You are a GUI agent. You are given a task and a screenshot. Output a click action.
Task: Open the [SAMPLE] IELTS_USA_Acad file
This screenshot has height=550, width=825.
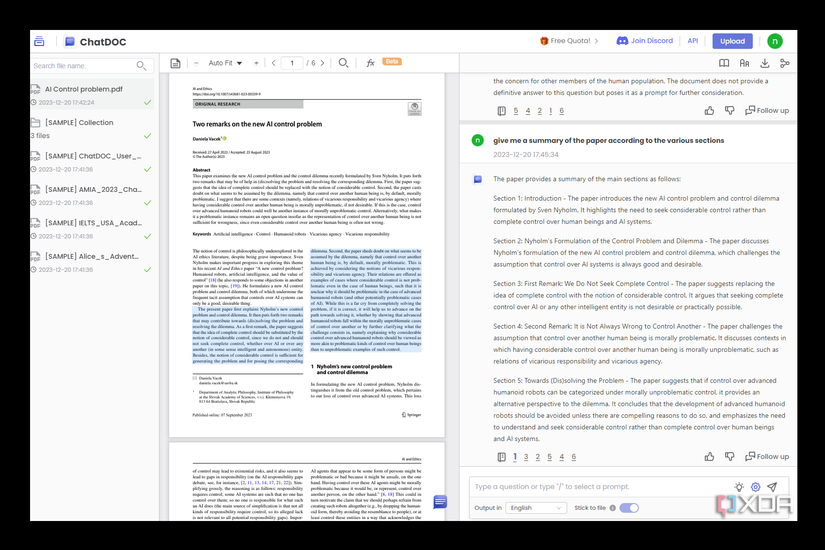click(92, 229)
